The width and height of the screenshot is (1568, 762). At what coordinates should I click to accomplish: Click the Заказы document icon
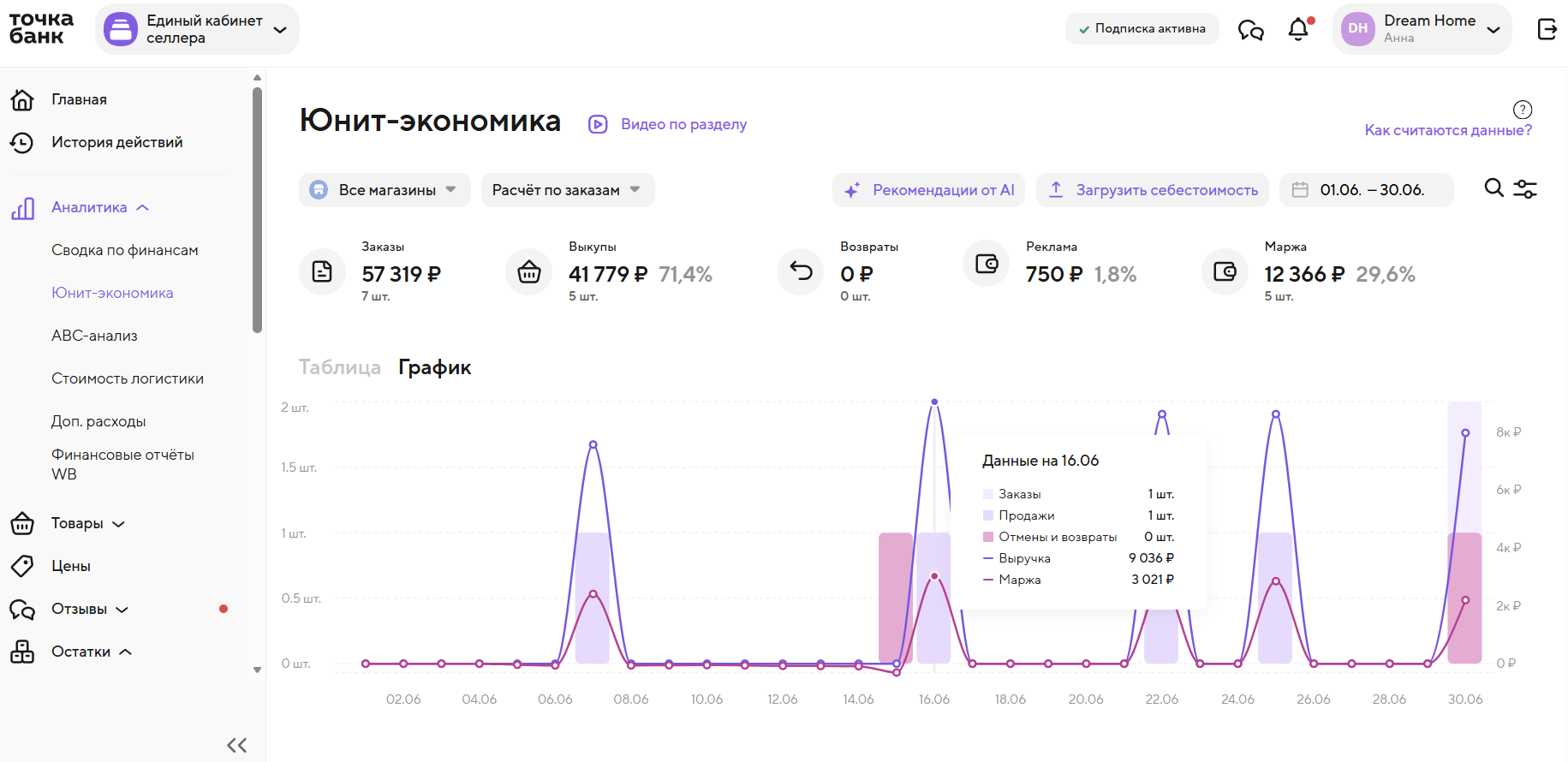pyautogui.click(x=322, y=271)
